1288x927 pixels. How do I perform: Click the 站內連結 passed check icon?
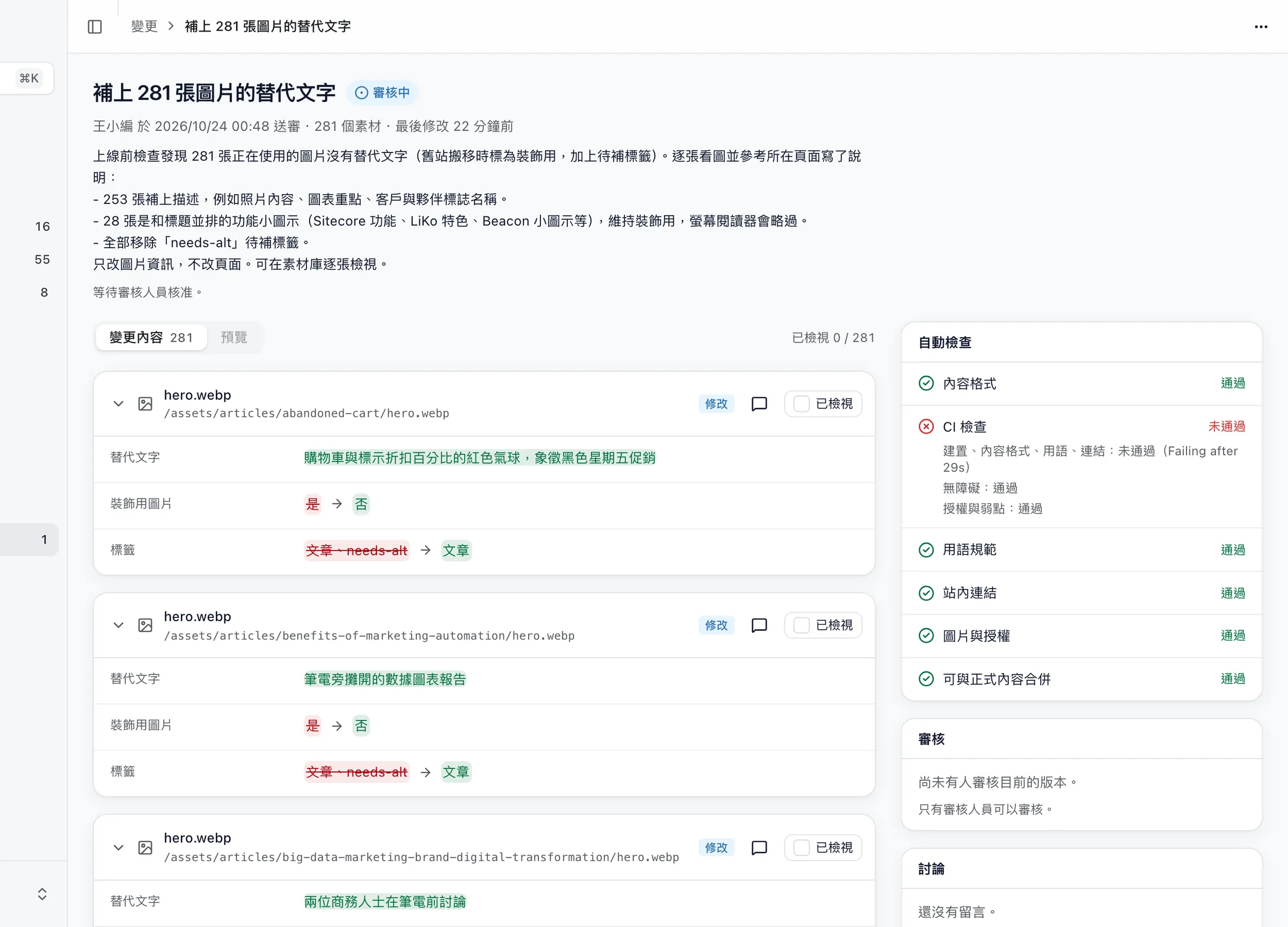(x=926, y=593)
